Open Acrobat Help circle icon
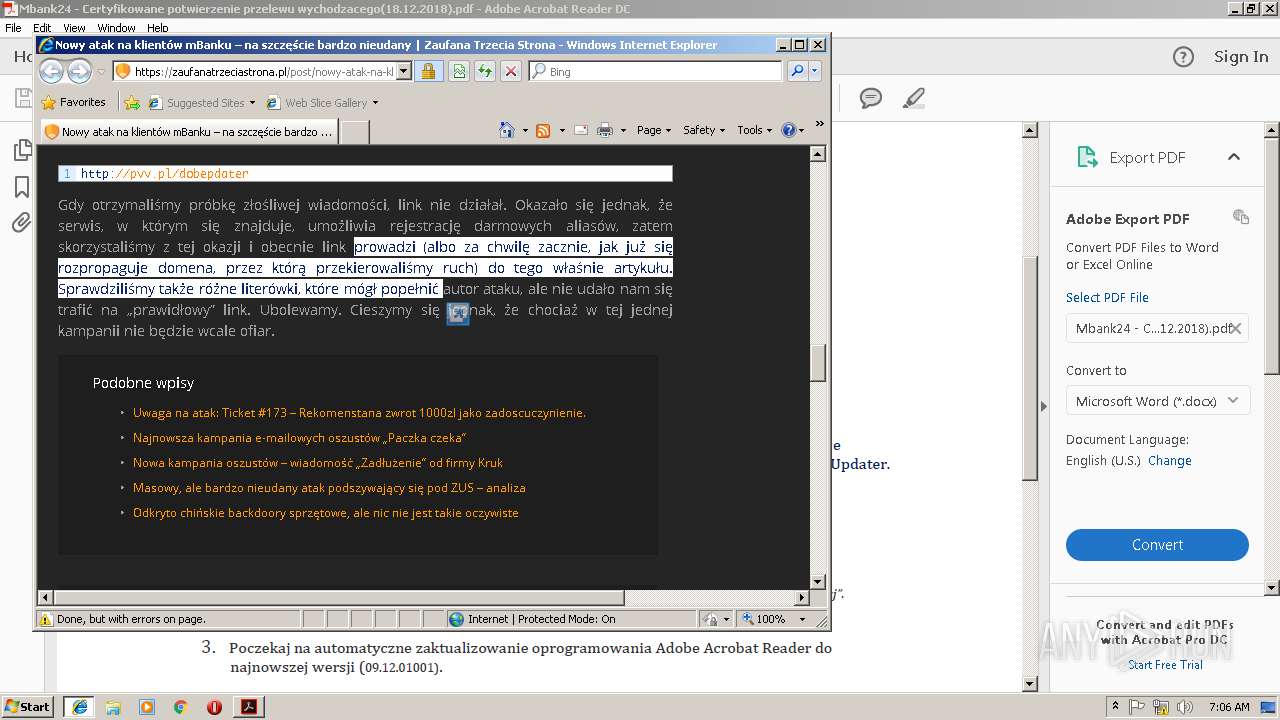Screen dimensions: 1280x720 click(x=1183, y=57)
